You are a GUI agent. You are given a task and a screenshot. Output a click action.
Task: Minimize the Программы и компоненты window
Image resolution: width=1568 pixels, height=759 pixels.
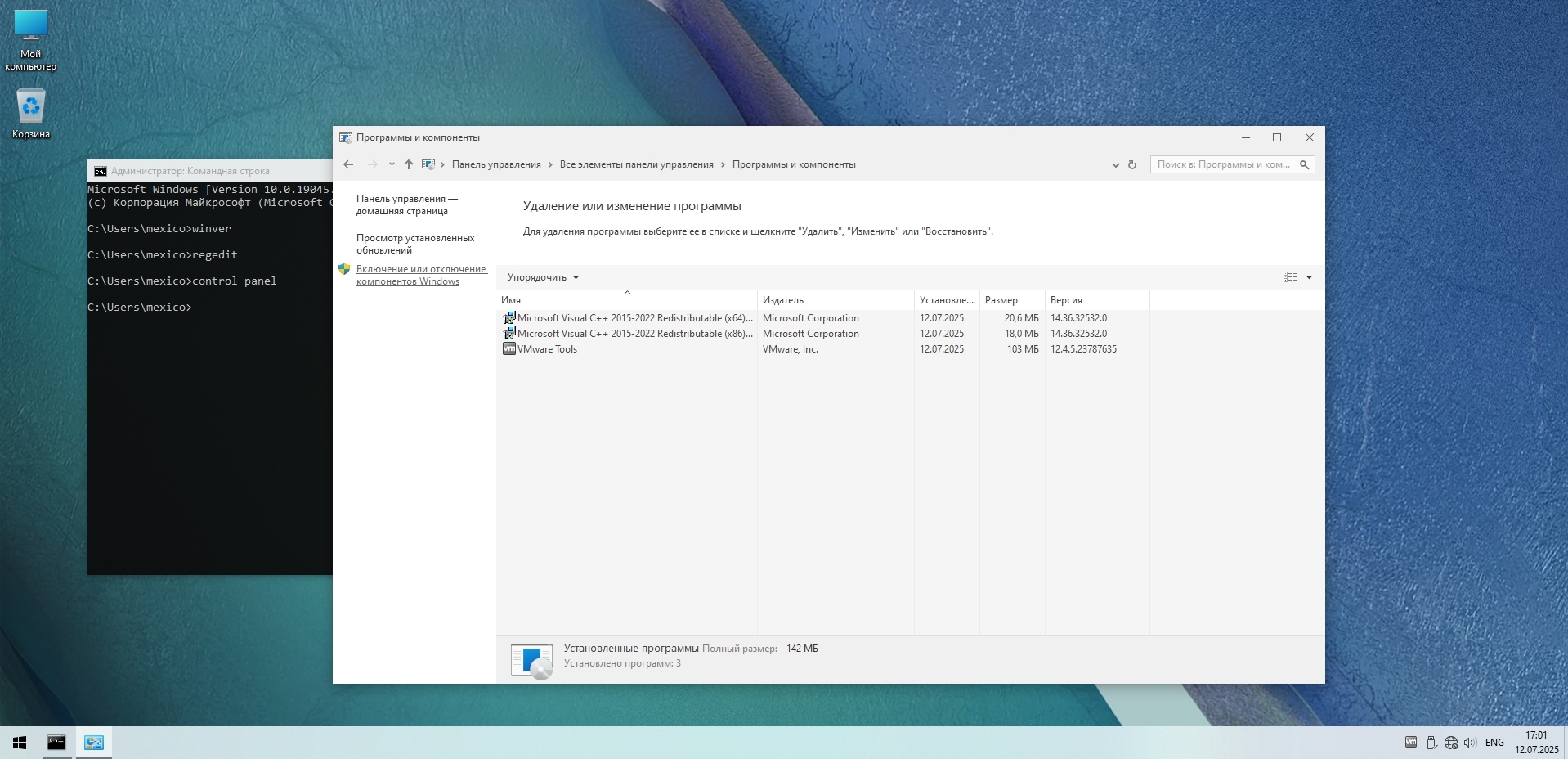pos(1246,137)
